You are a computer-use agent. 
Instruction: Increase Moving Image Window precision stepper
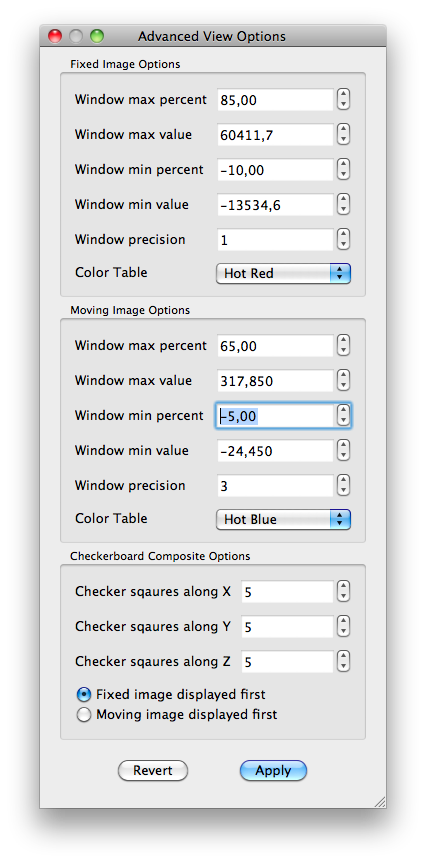(343, 480)
